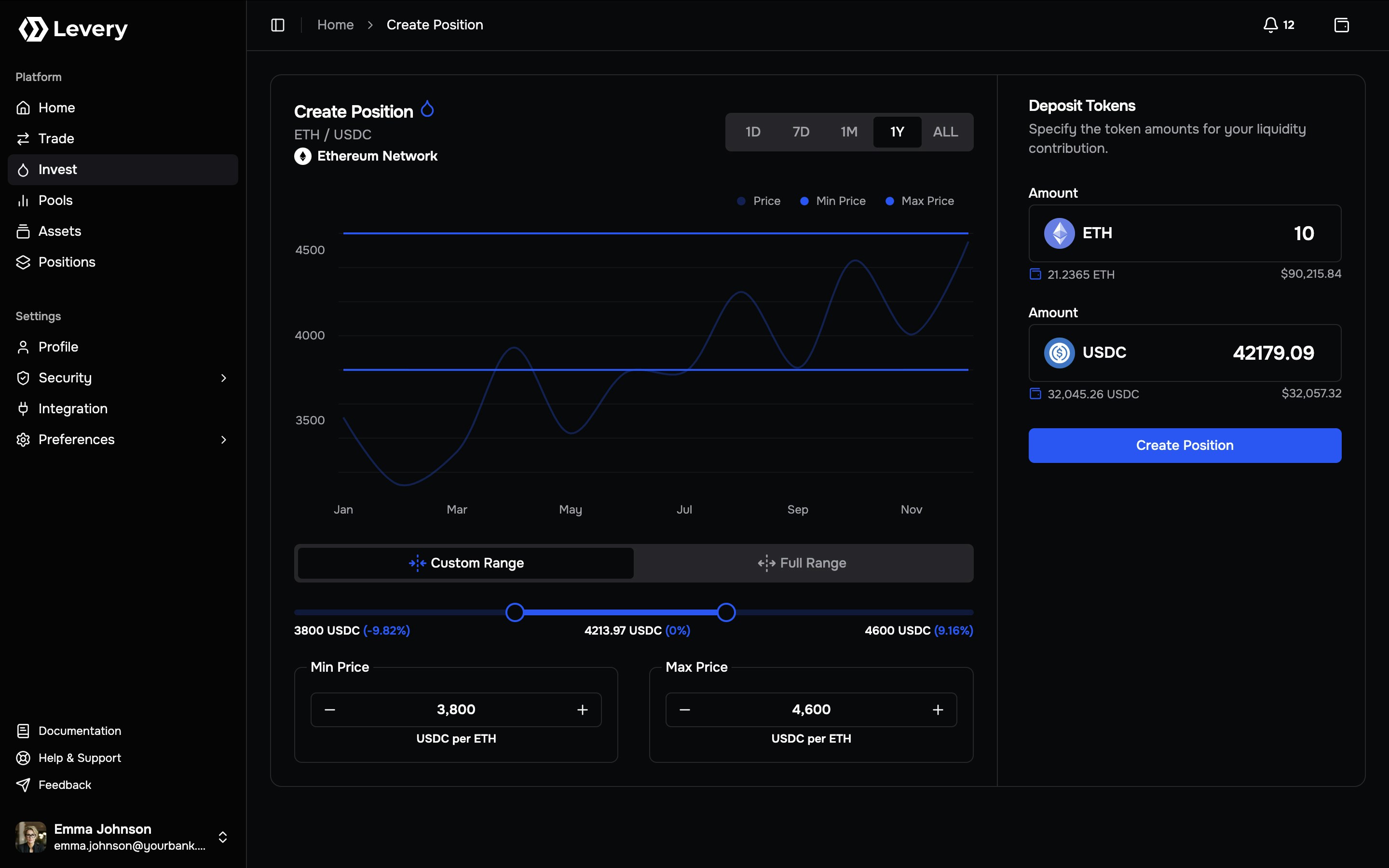Go to Home breadcrumb link
The height and width of the screenshot is (868, 1389).
click(335, 25)
